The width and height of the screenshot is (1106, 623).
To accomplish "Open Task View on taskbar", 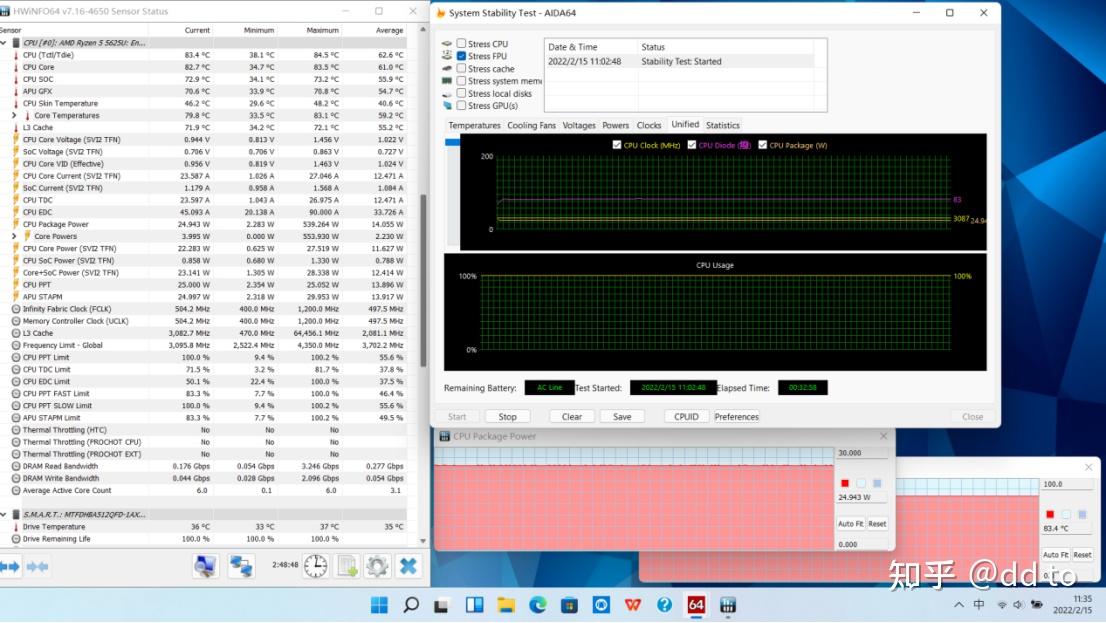I will pyautogui.click(x=442, y=605).
